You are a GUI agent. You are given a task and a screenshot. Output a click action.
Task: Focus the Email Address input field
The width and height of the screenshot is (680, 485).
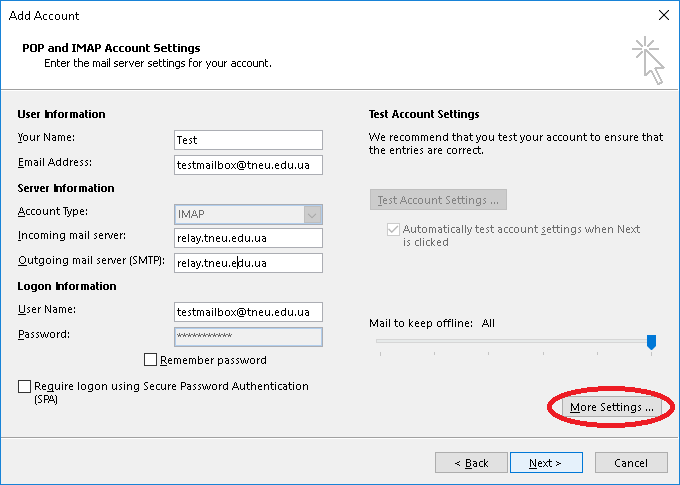click(248, 165)
